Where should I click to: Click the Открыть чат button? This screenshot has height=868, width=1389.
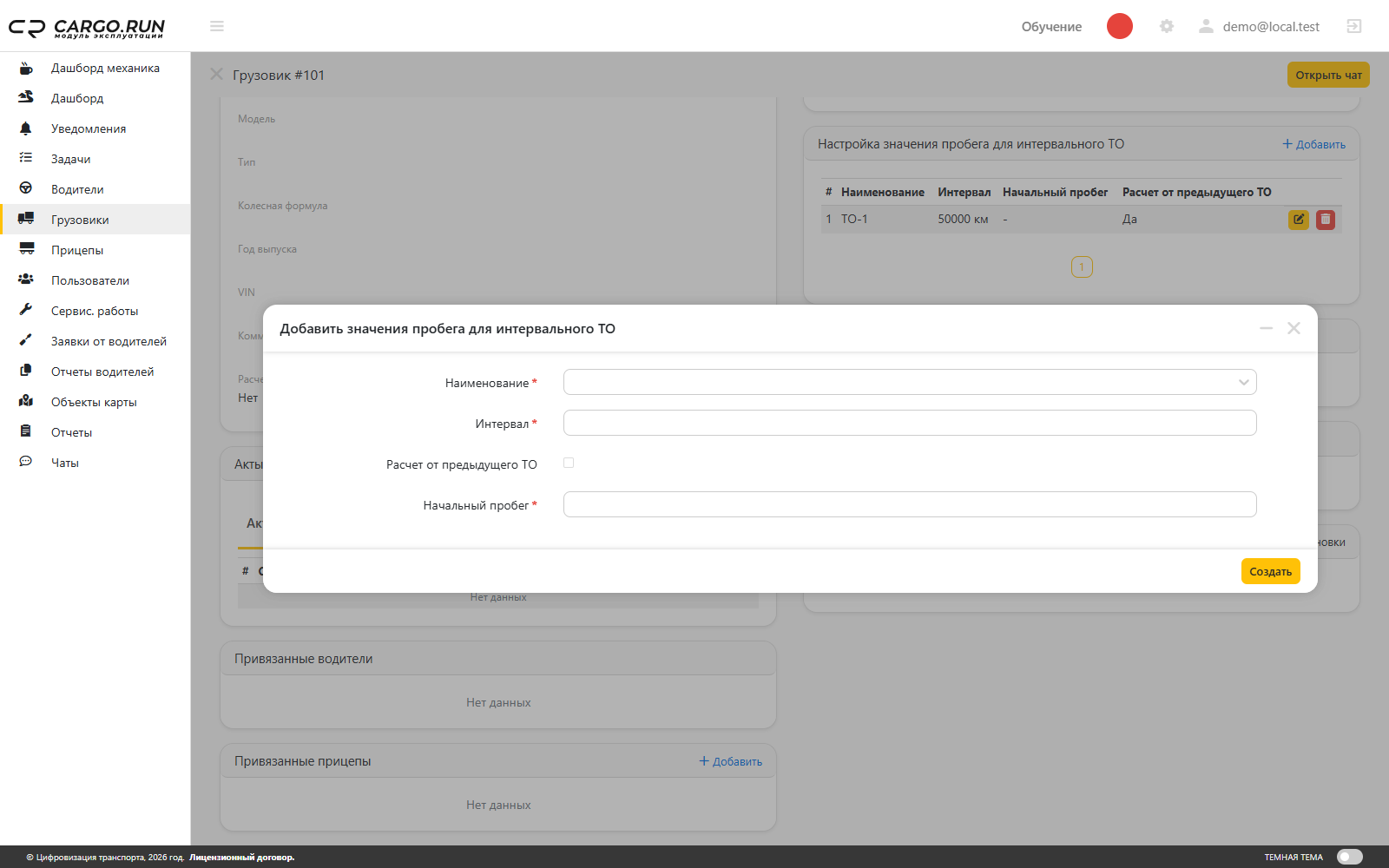1328,75
